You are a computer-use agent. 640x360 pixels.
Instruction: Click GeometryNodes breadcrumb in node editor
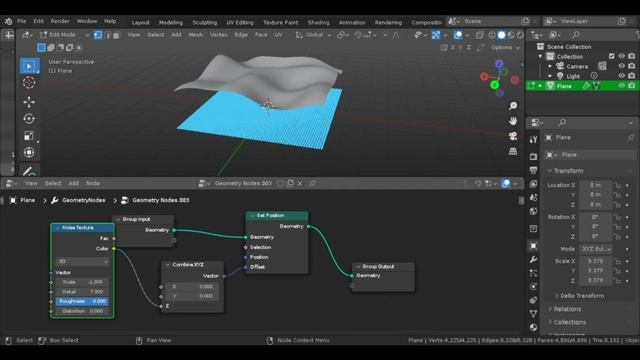[84, 200]
